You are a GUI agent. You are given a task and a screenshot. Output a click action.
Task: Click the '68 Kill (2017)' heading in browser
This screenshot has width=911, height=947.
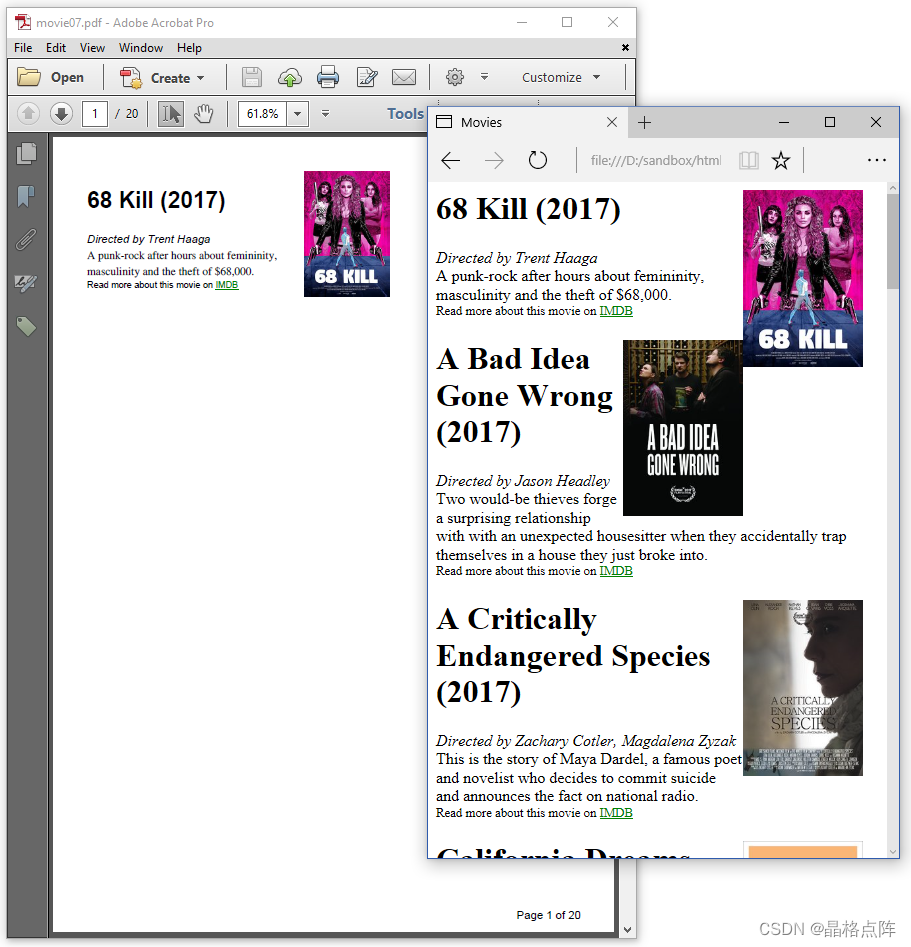[529, 210]
